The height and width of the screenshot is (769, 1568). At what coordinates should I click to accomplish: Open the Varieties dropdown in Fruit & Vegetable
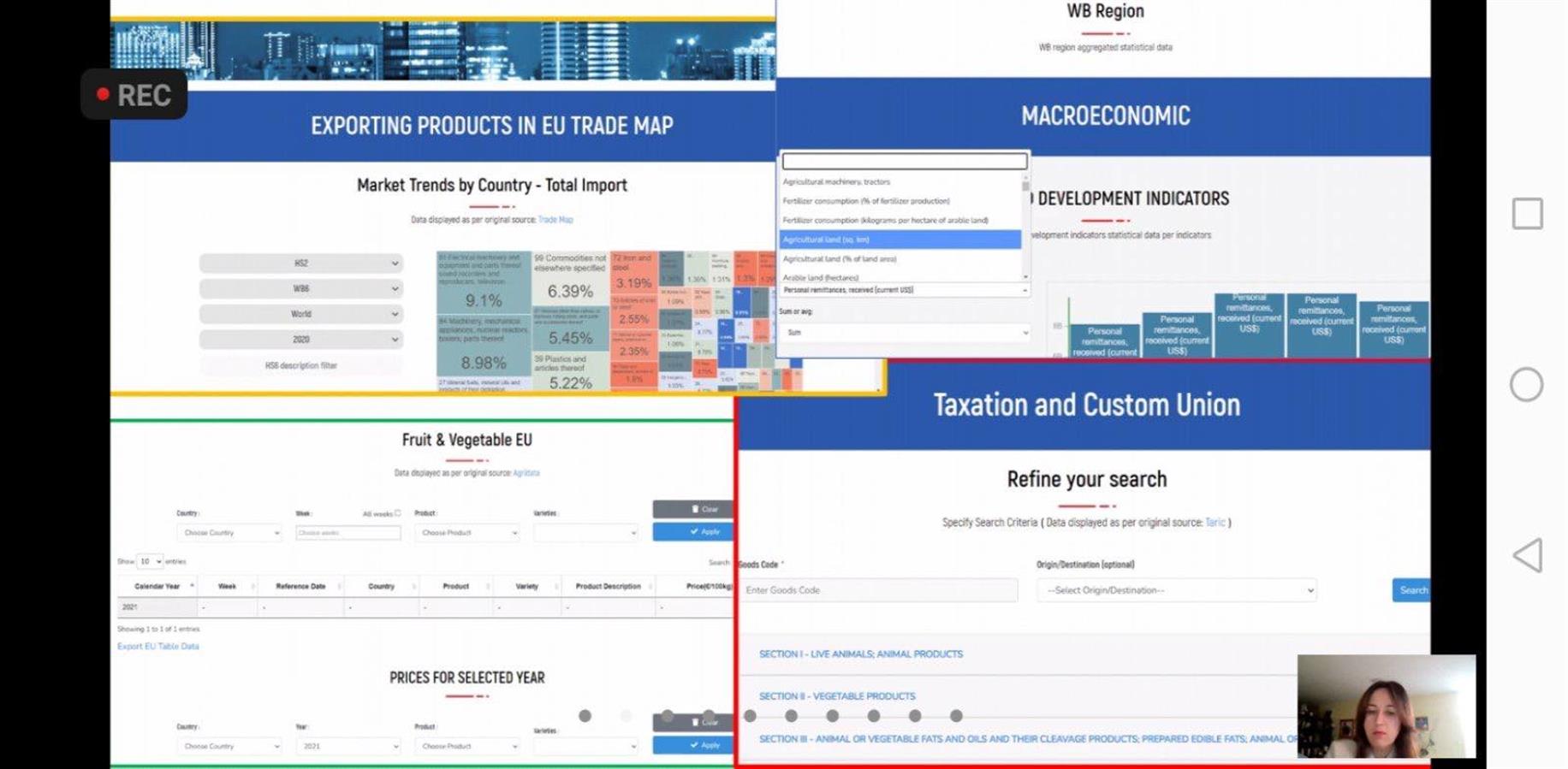pos(585,533)
